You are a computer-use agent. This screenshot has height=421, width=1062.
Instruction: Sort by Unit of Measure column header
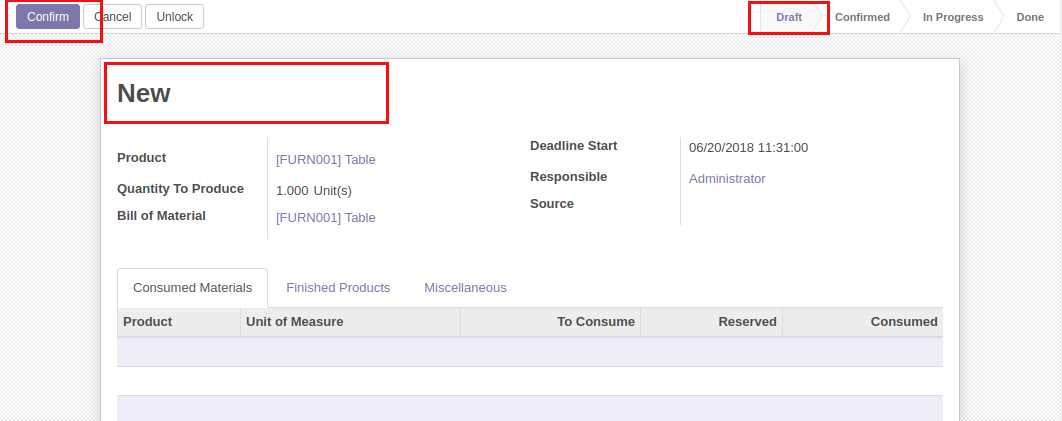coord(294,322)
